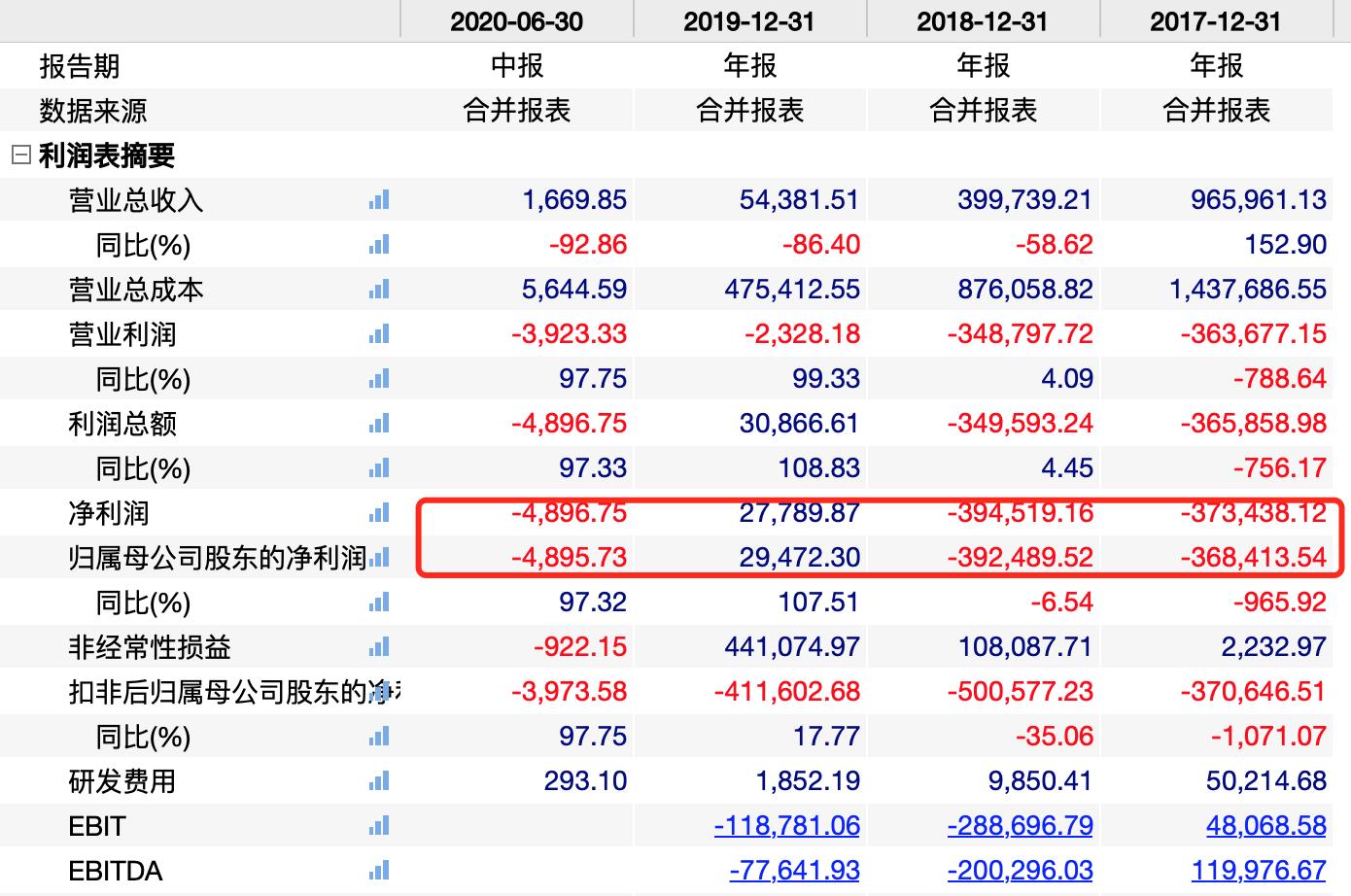This screenshot has width=1351, height=896.
Task: Open chart icon for 营业总成本 row
Action: pos(379,290)
